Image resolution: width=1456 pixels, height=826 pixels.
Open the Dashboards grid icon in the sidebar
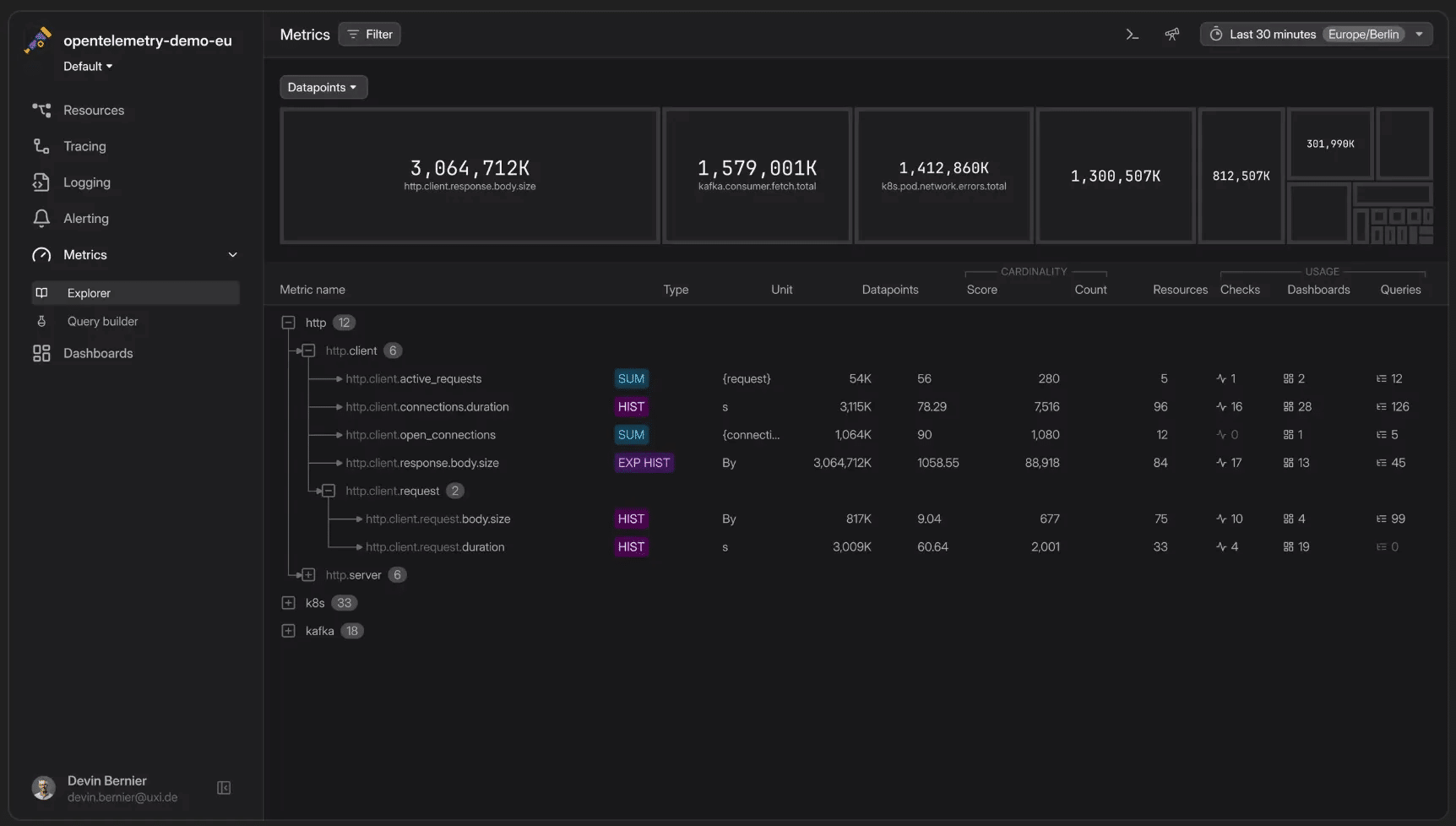pos(42,353)
